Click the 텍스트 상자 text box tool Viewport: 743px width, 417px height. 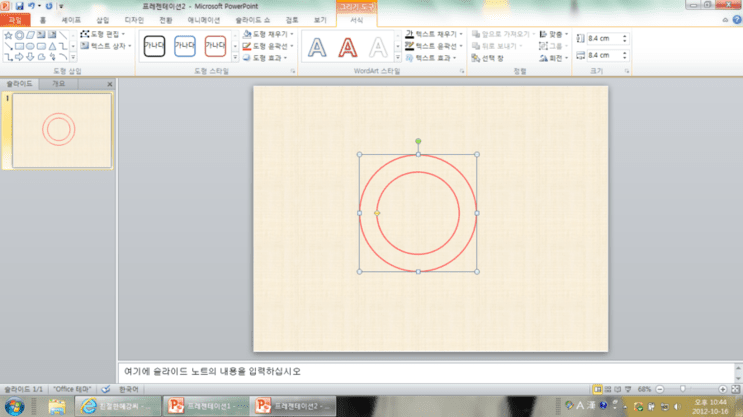[x=106, y=46]
